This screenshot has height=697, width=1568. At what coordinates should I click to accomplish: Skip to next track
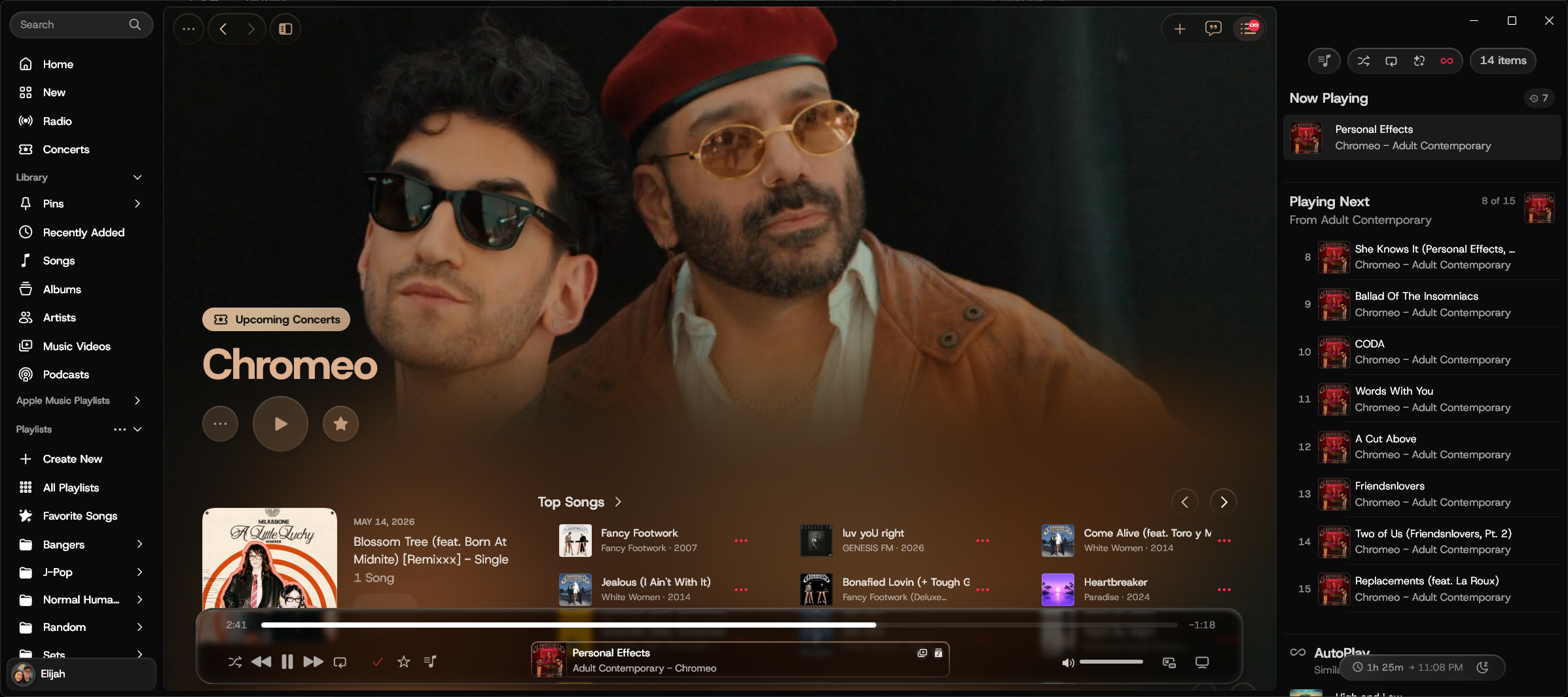[313, 662]
